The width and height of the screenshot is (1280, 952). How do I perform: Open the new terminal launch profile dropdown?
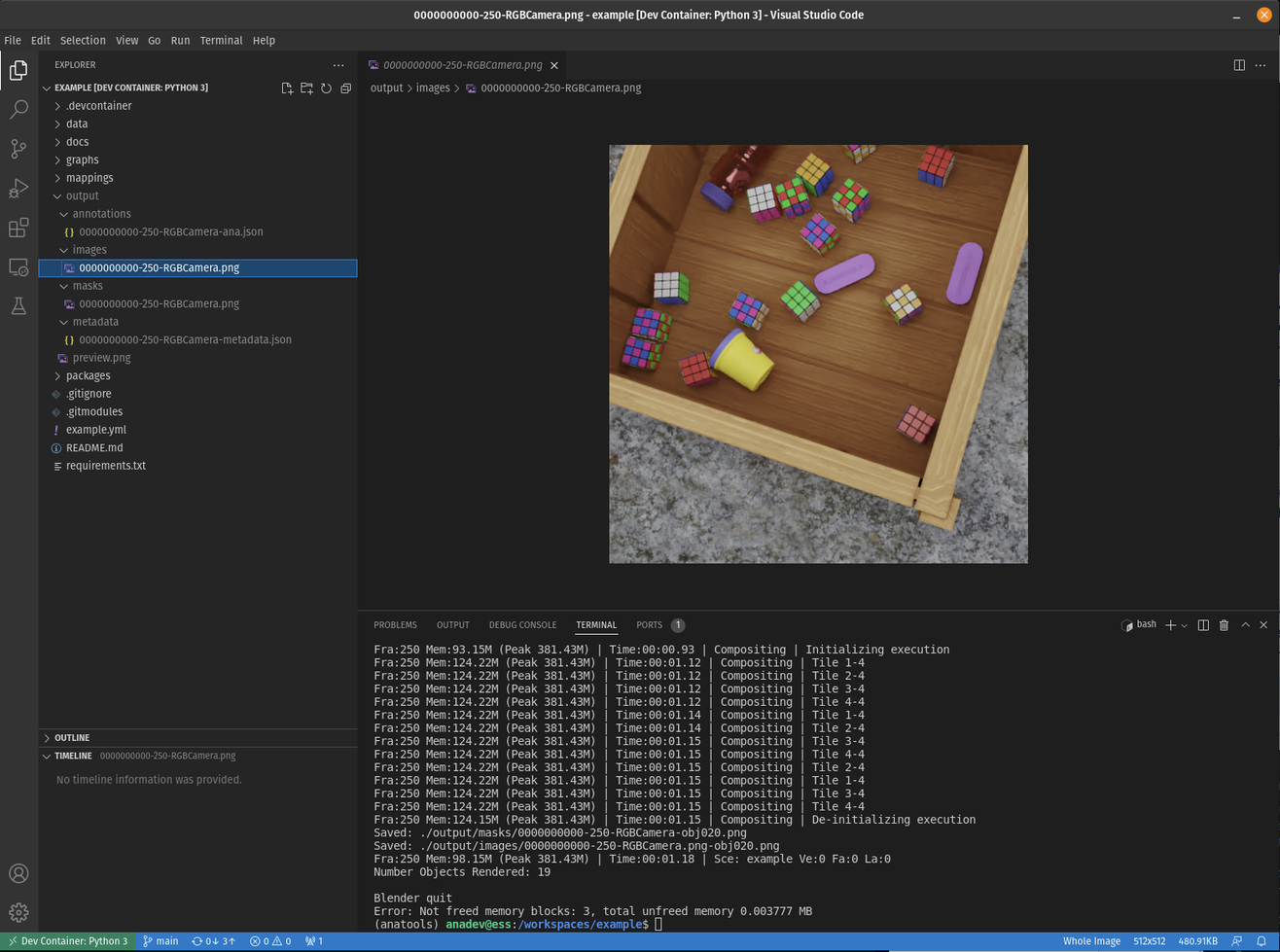coord(1184,625)
